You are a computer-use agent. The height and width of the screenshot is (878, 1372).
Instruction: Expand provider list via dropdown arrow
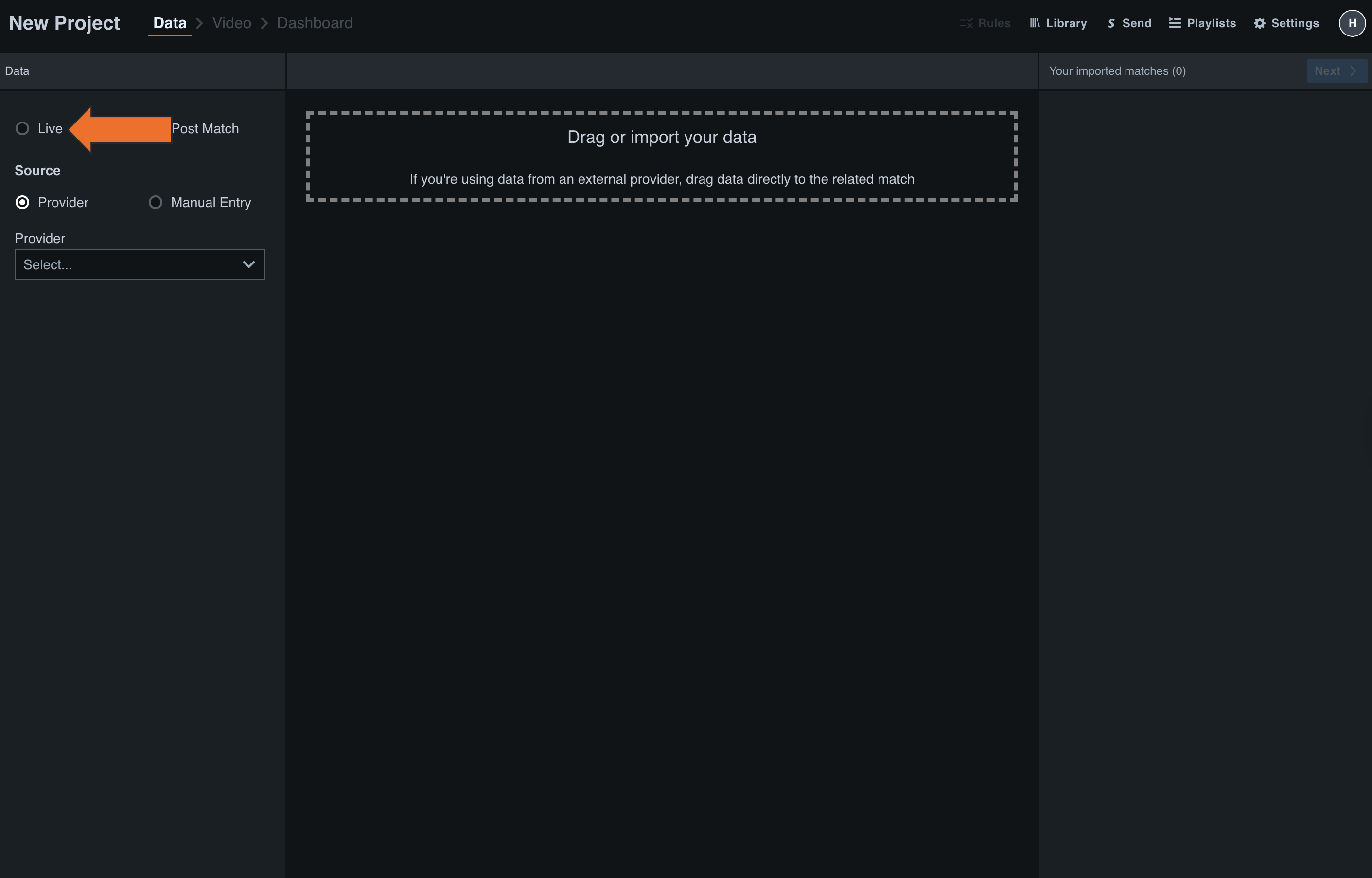248,264
